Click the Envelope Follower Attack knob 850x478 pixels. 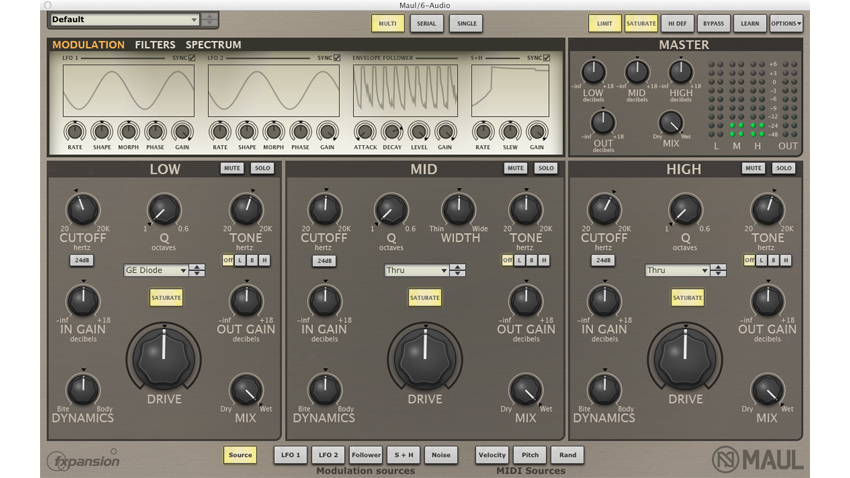365,132
